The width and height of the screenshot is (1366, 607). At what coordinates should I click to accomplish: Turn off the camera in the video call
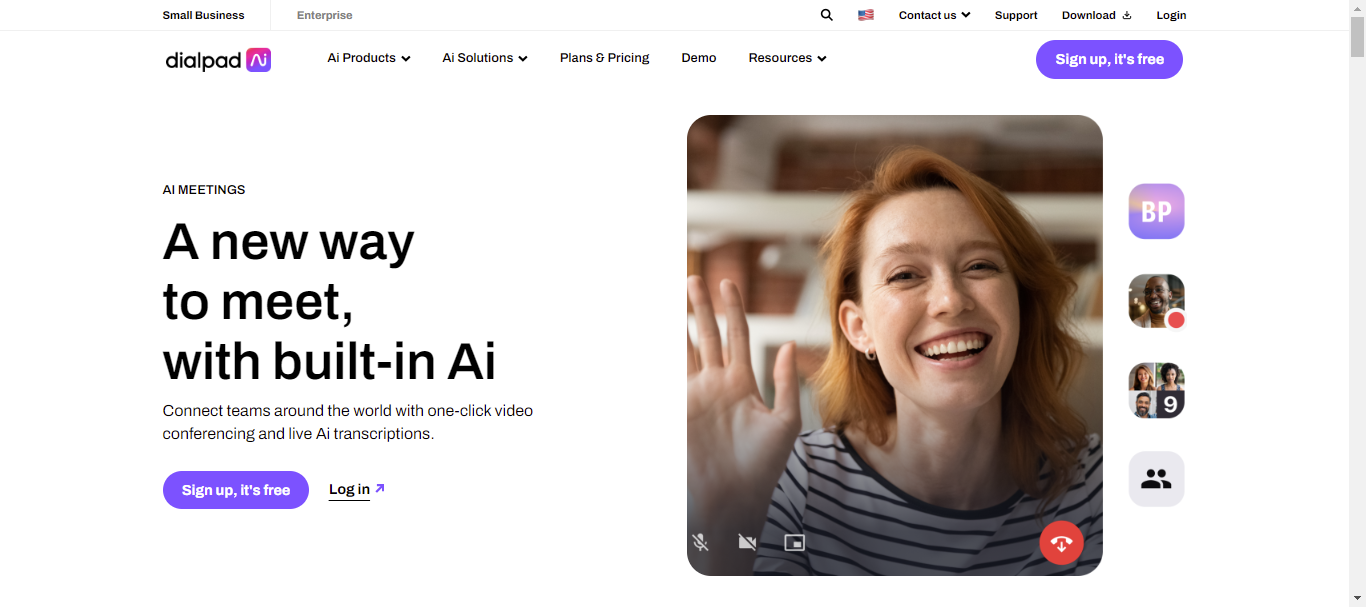tap(748, 542)
